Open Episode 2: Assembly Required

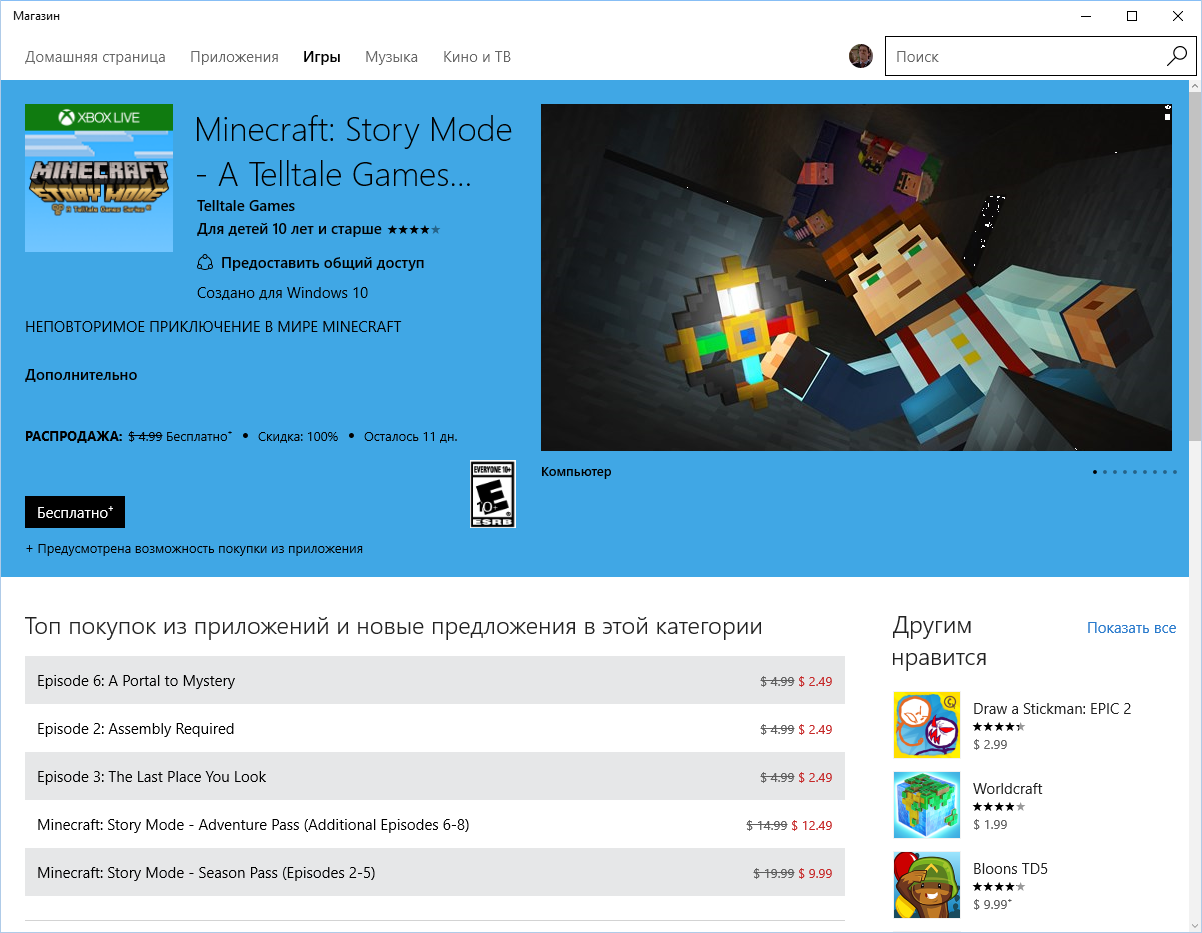[435, 729]
